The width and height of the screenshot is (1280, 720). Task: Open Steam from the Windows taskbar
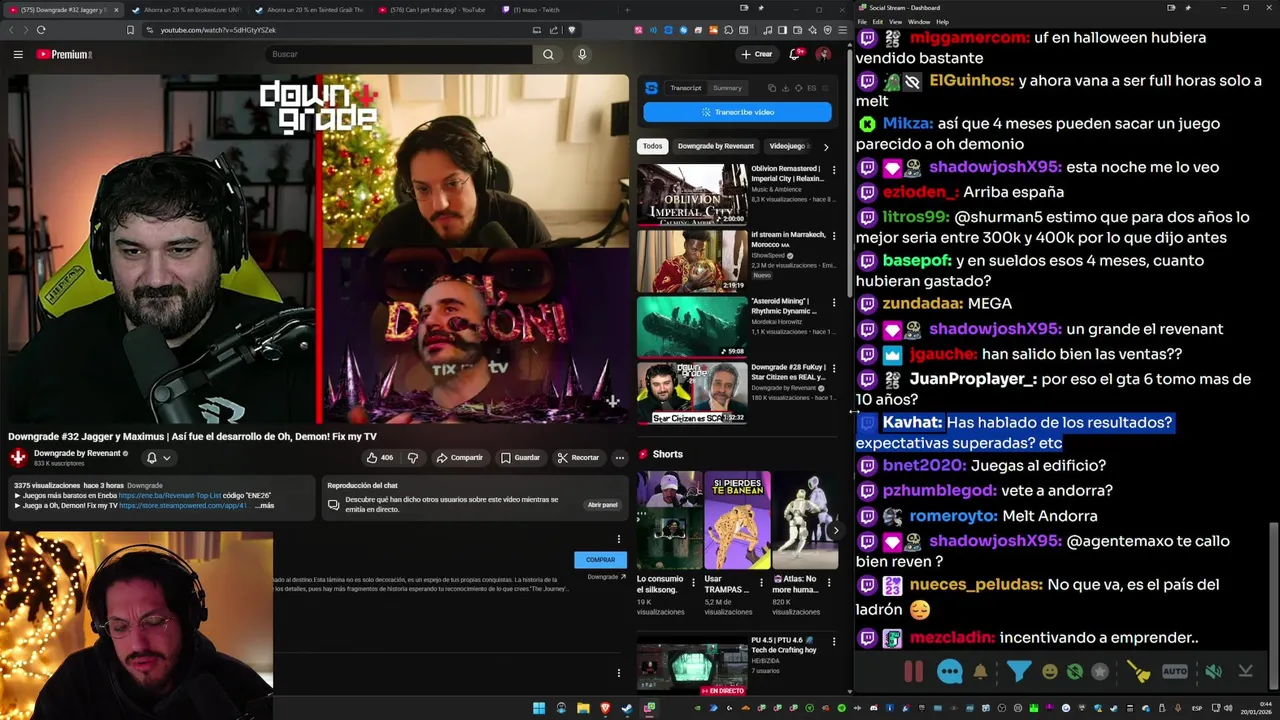click(x=627, y=708)
